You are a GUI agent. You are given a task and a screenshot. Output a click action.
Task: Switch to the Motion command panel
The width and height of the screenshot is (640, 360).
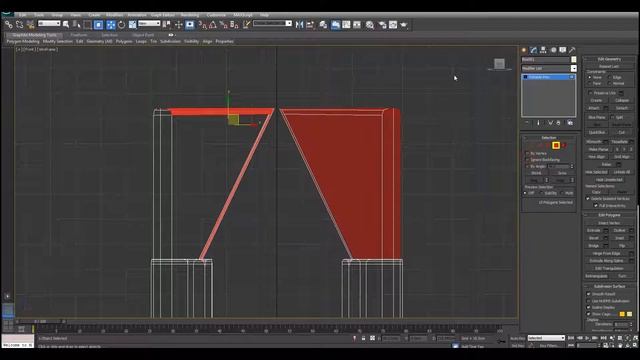(553, 50)
